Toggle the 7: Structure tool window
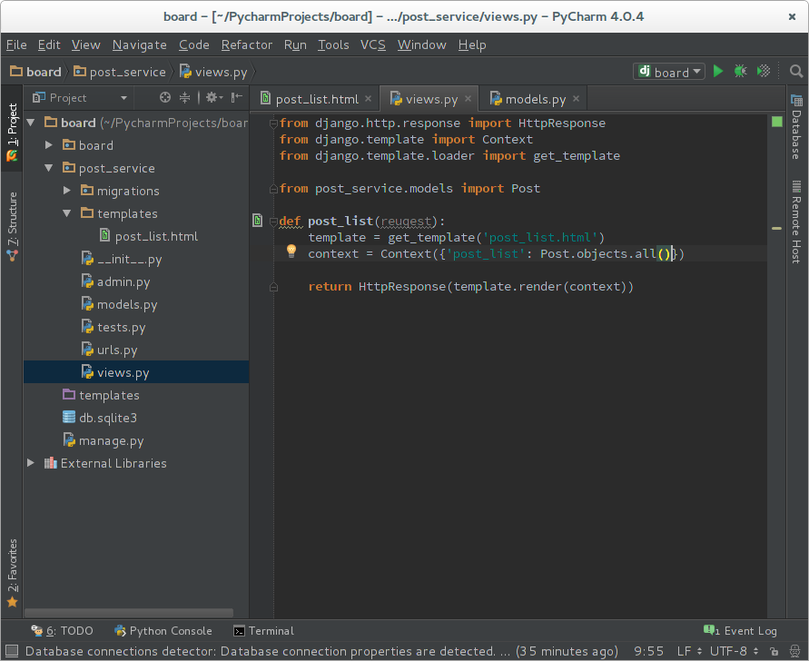Viewport: 809px width, 661px height. click(x=12, y=226)
